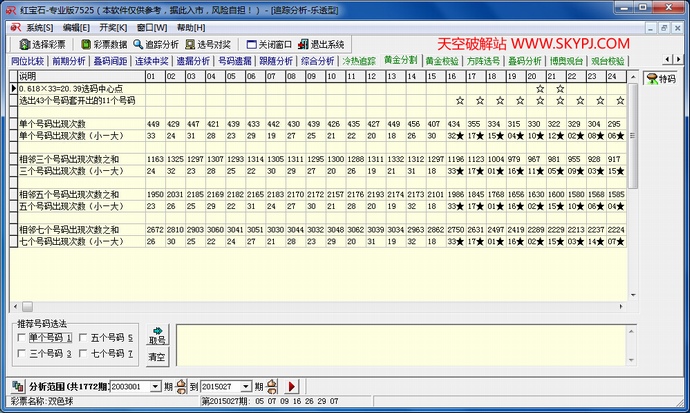
Task: Enable the 单个号码 checkbox
Action: pos(22,338)
